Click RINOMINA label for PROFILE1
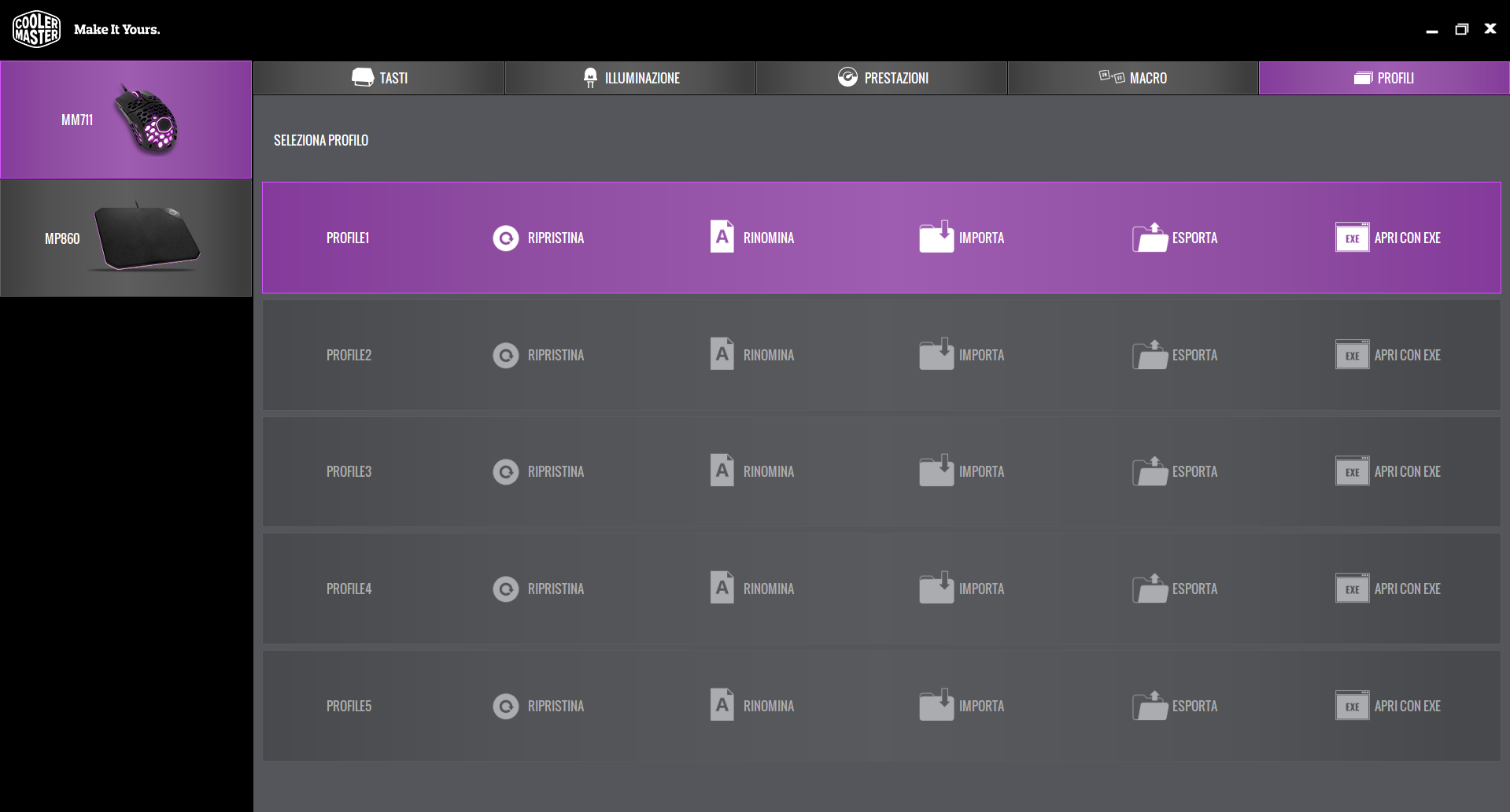1510x812 pixels. click(x=769, y=238)
